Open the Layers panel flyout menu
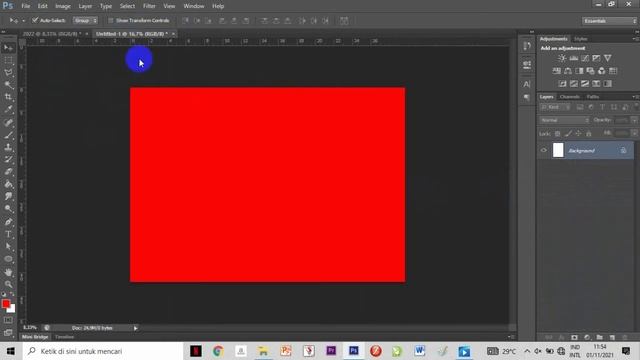Image resolution: width=640 pixels, height=360 pixels. [635, 97]
